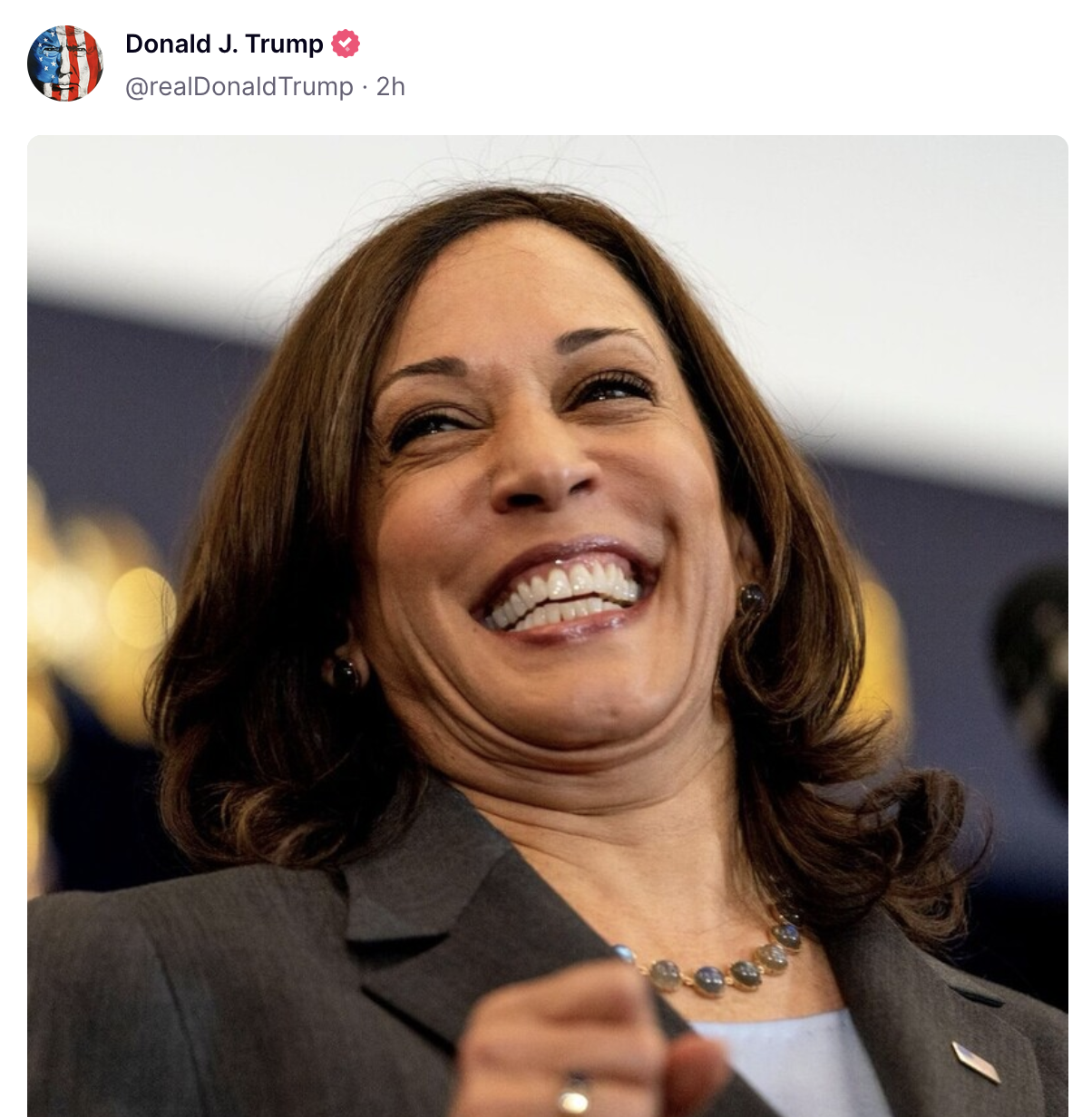Open the post via the 2h timestamp
The image size is (1092, 1117).
391,87
